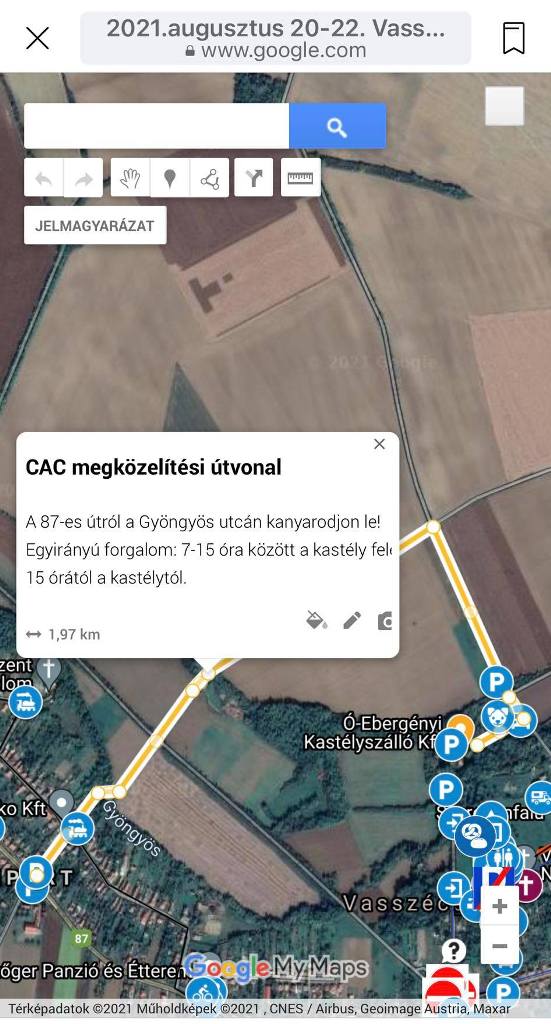Image resolution: width=551 pixels, height=1024 pixels.
Task: Click the pencil edit icon in popup
Action: click(352, 620)
